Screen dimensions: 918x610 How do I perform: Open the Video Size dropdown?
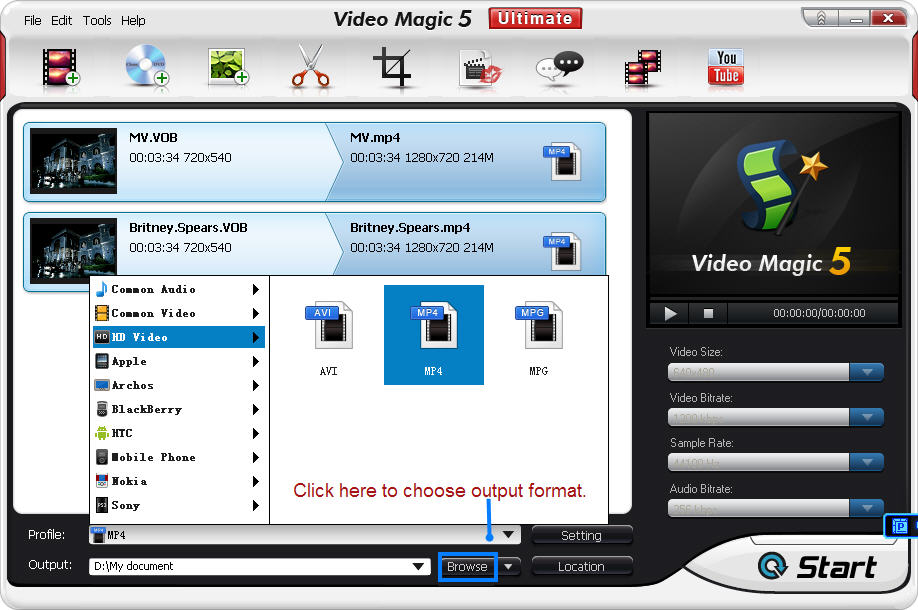(x=867, y=372)
